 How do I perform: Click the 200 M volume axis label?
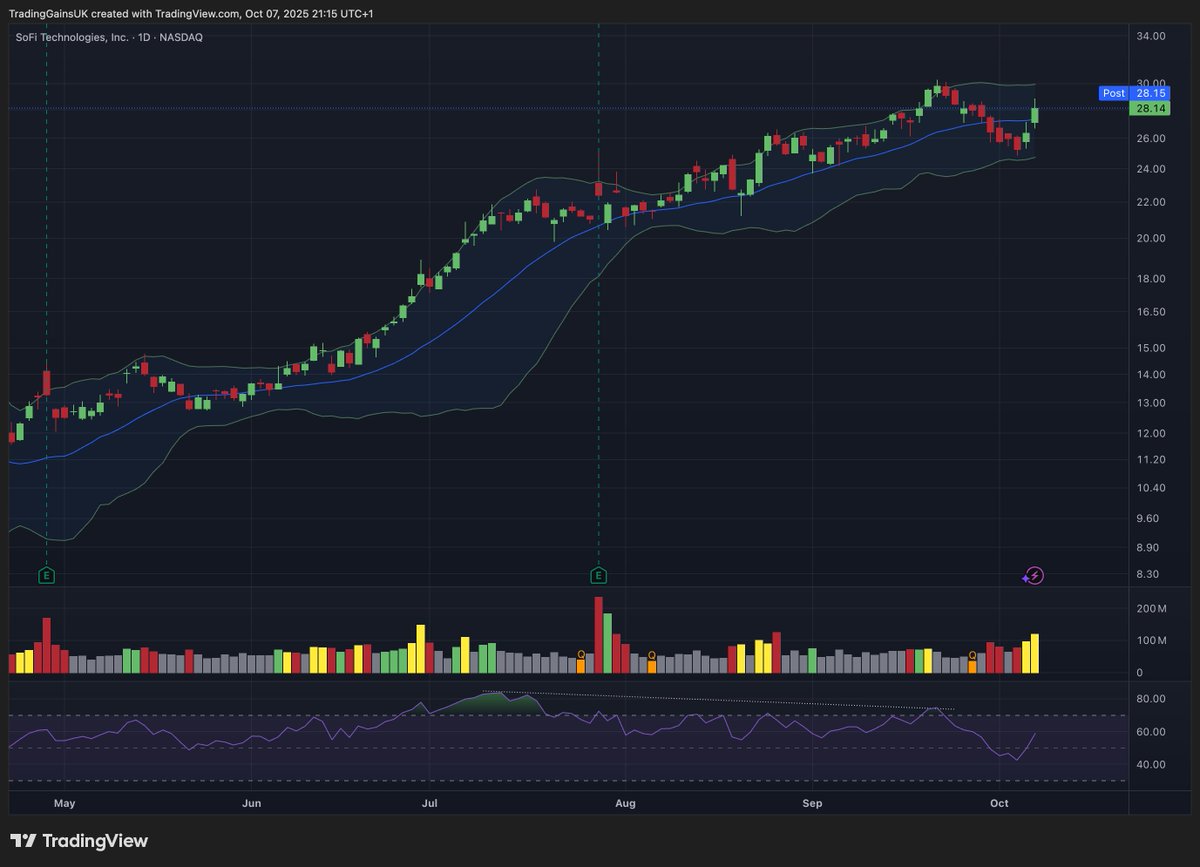[1152, 608]
